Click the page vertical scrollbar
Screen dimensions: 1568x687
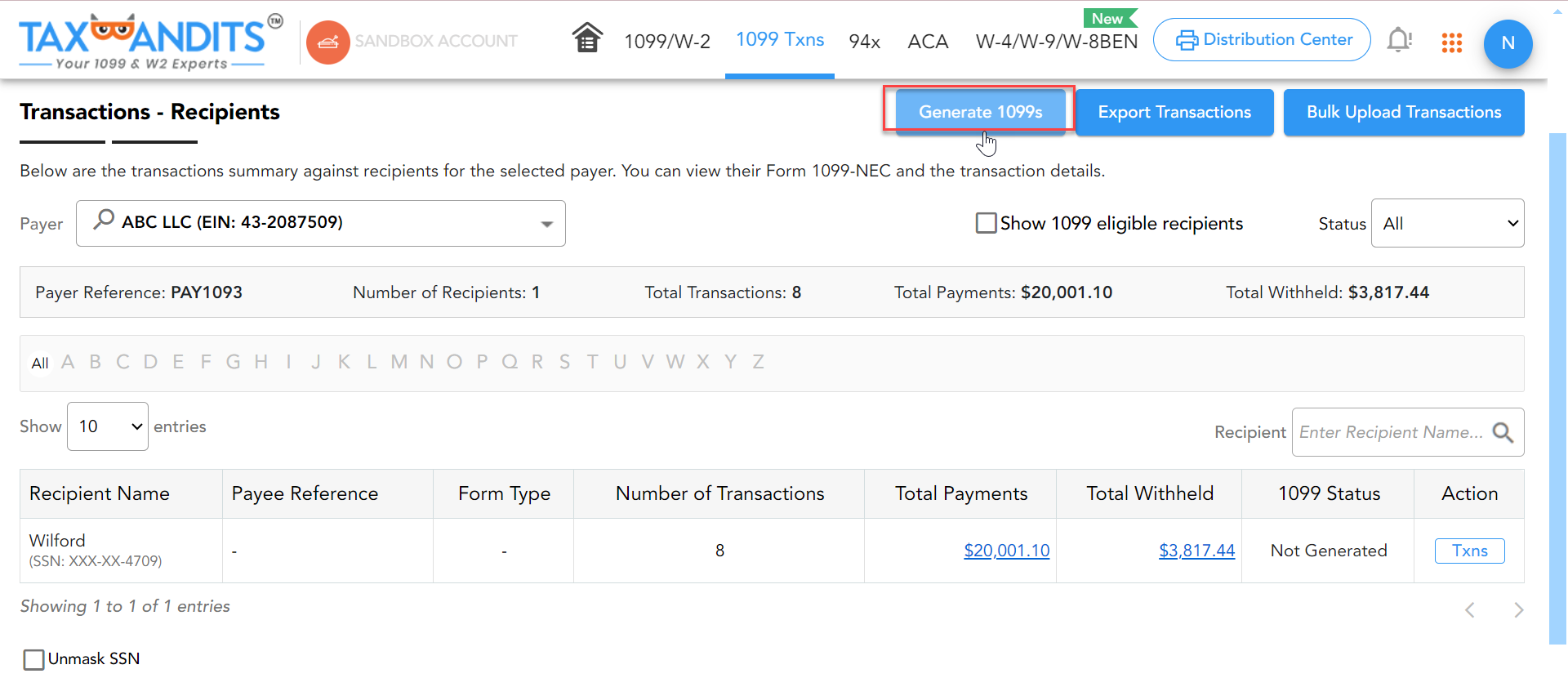[x=1557, y=388]
